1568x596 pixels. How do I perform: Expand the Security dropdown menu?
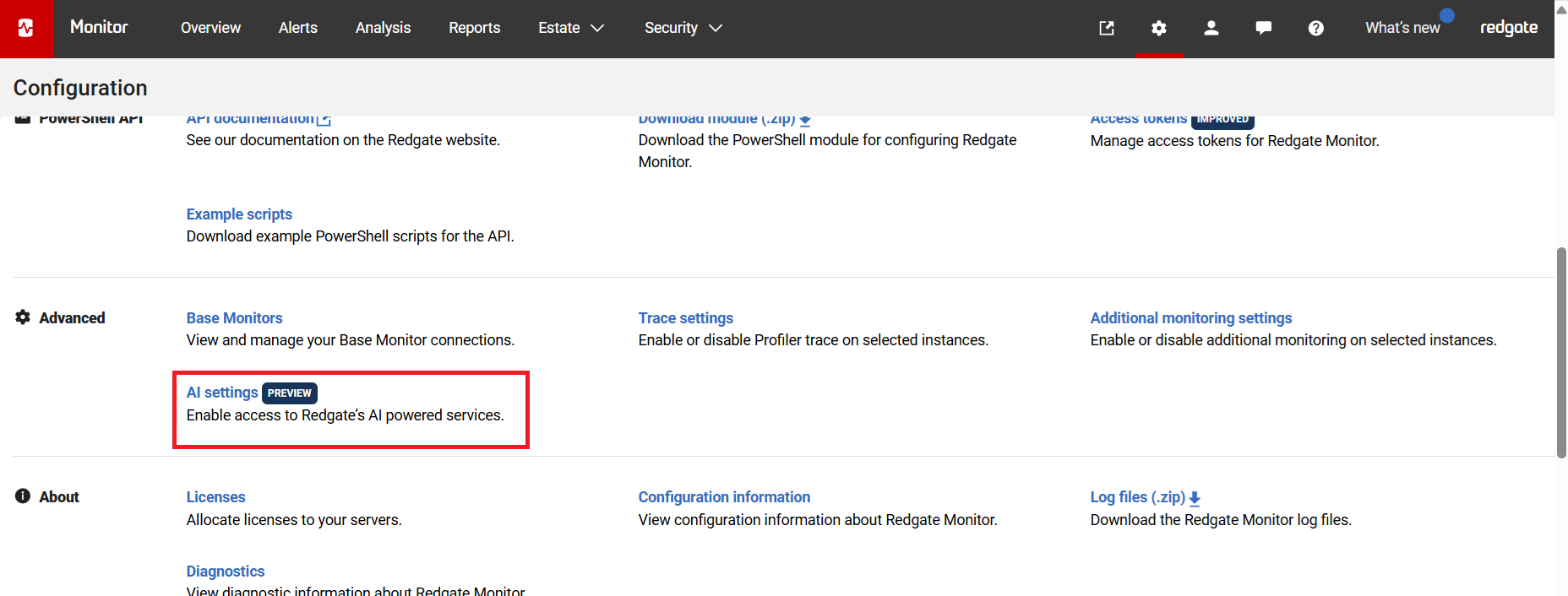click(x=683, y=28)
